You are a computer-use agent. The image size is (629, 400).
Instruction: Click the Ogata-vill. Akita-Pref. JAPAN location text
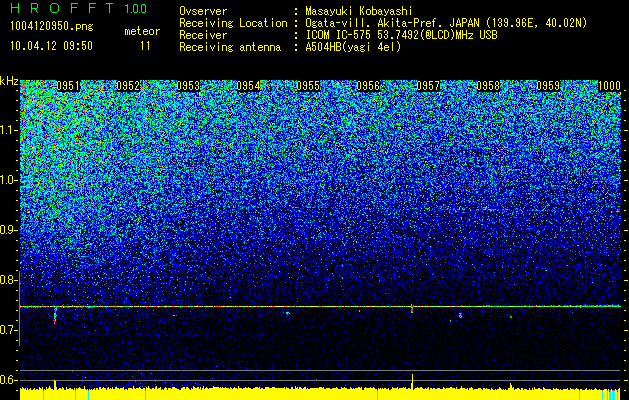446,23
